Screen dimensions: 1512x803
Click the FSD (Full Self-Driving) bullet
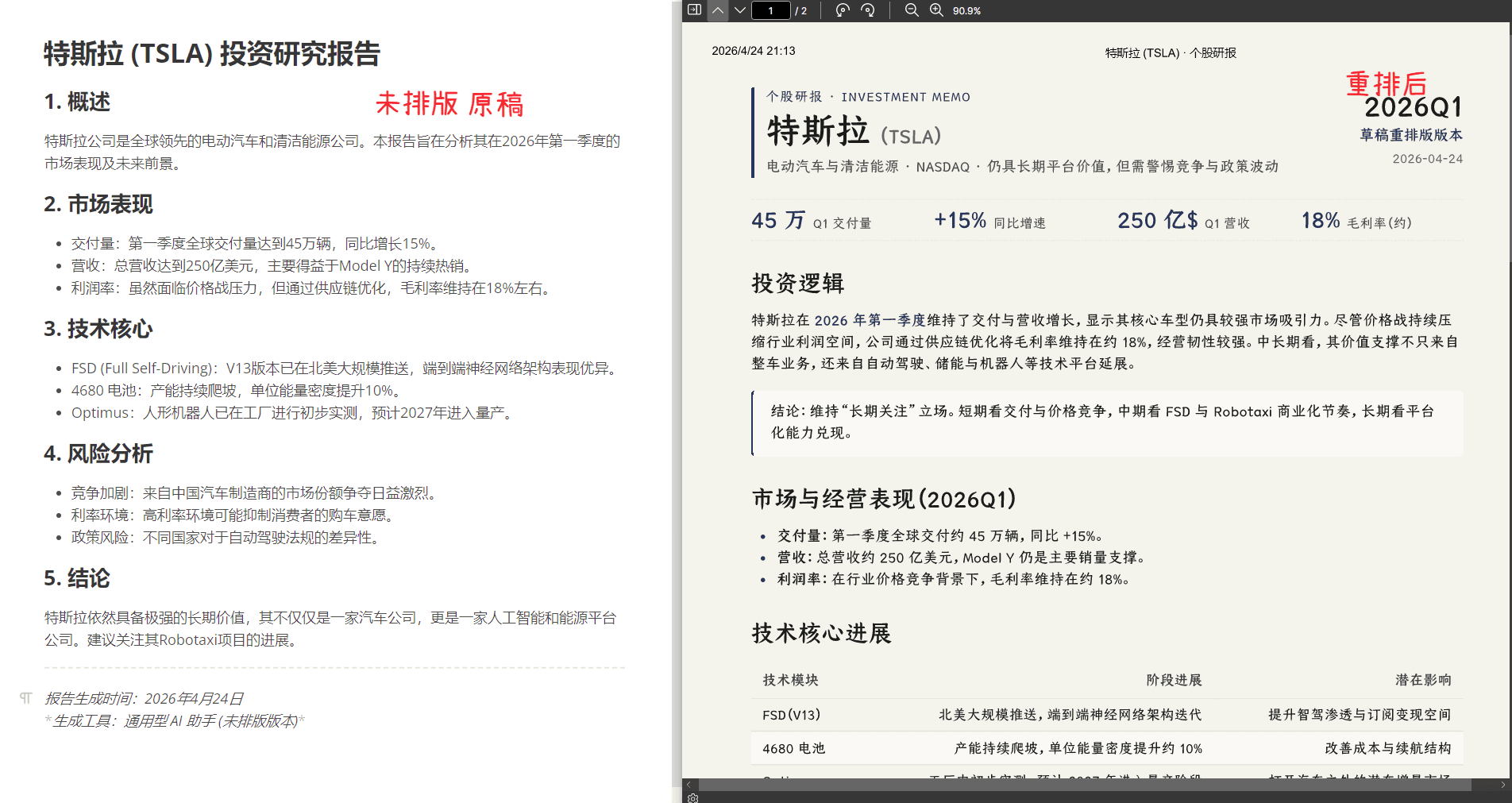click(346, 369)
